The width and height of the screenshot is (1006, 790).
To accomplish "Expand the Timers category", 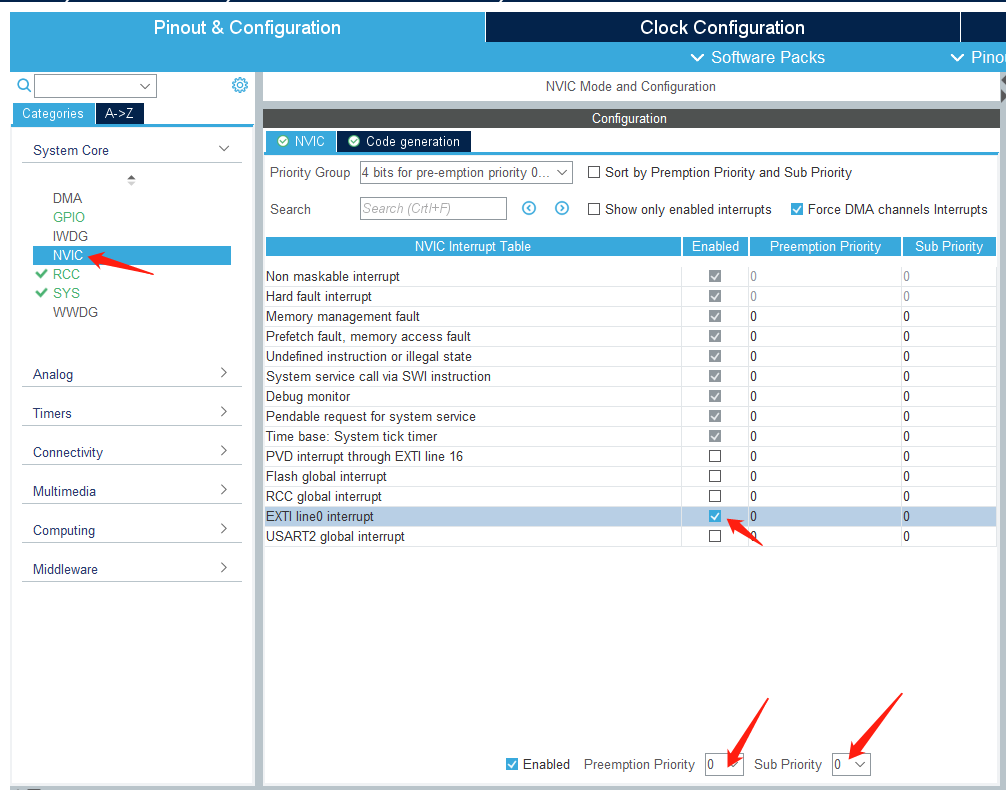I will click(x=132, y=413).
